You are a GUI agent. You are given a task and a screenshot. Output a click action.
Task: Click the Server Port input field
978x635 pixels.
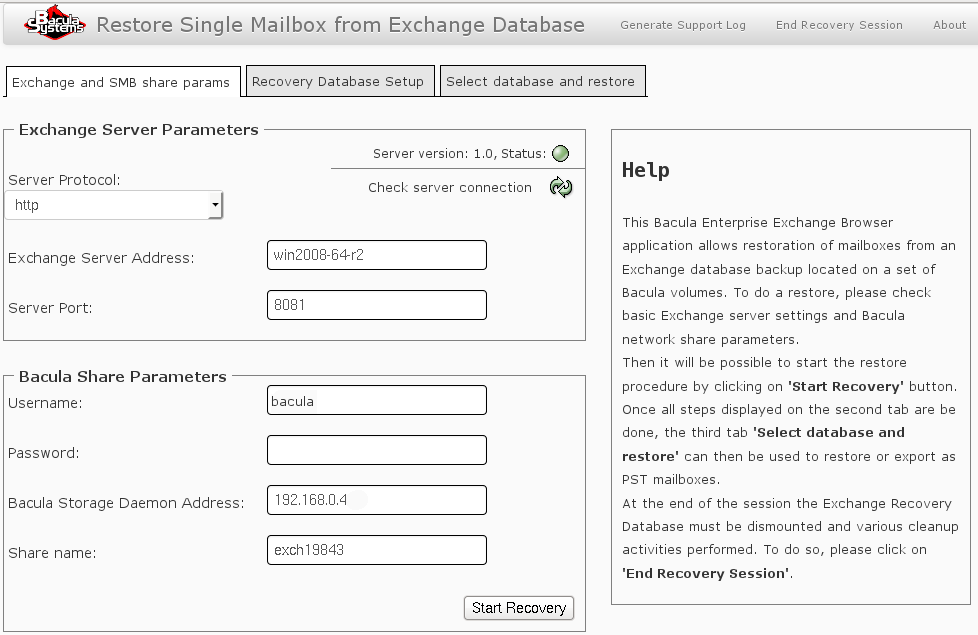coord(377,305)
